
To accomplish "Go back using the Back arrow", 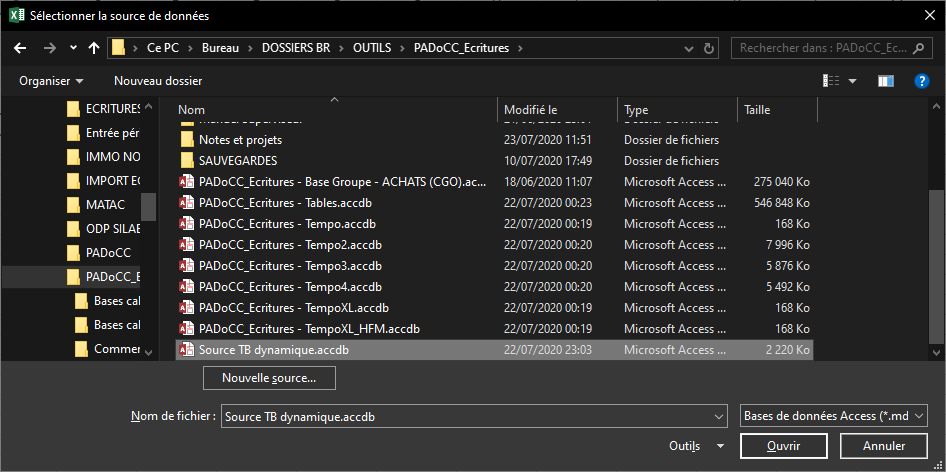I will click(x=20, y=48).
